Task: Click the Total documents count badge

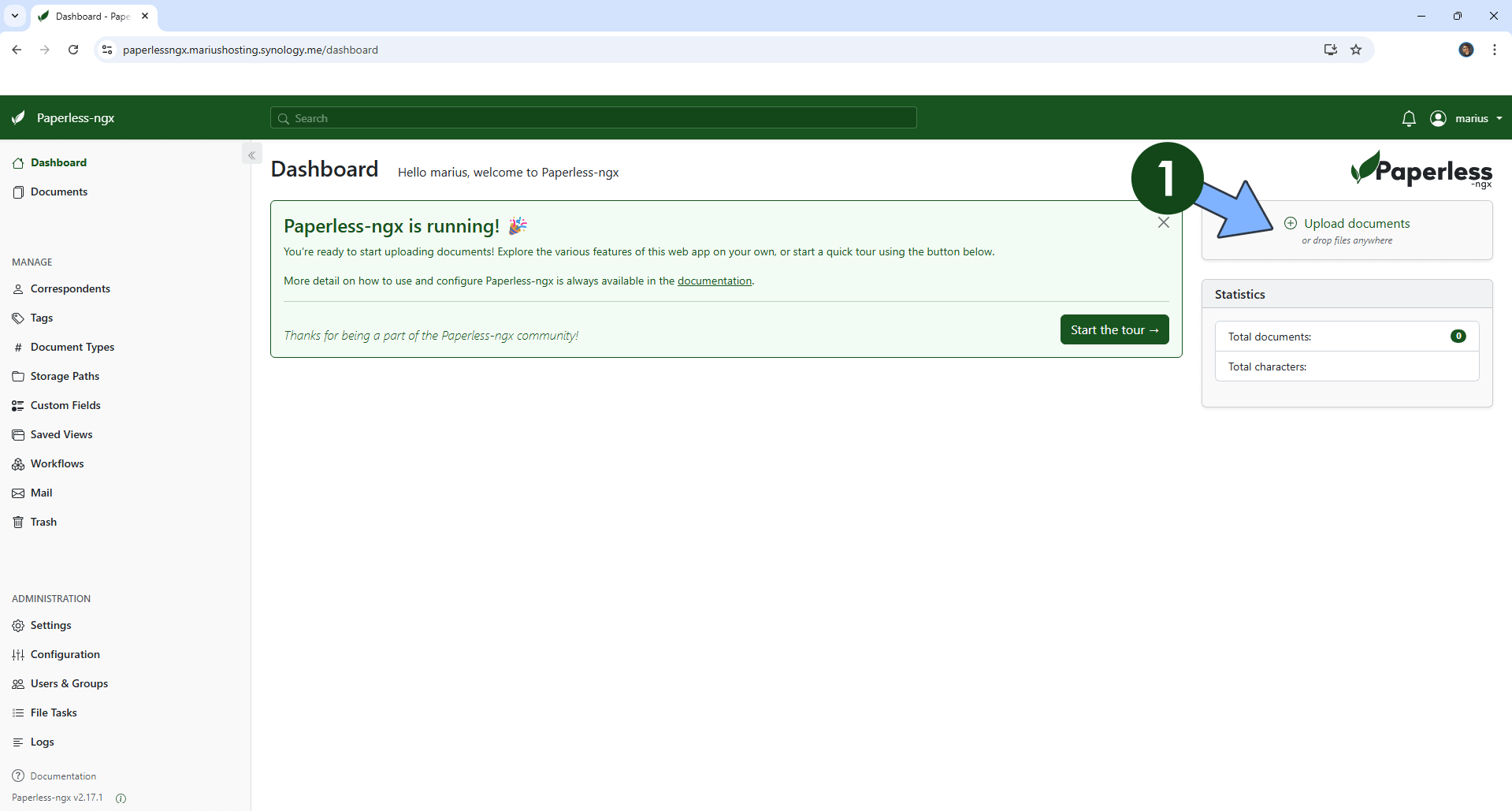Action: [1458, 336]
